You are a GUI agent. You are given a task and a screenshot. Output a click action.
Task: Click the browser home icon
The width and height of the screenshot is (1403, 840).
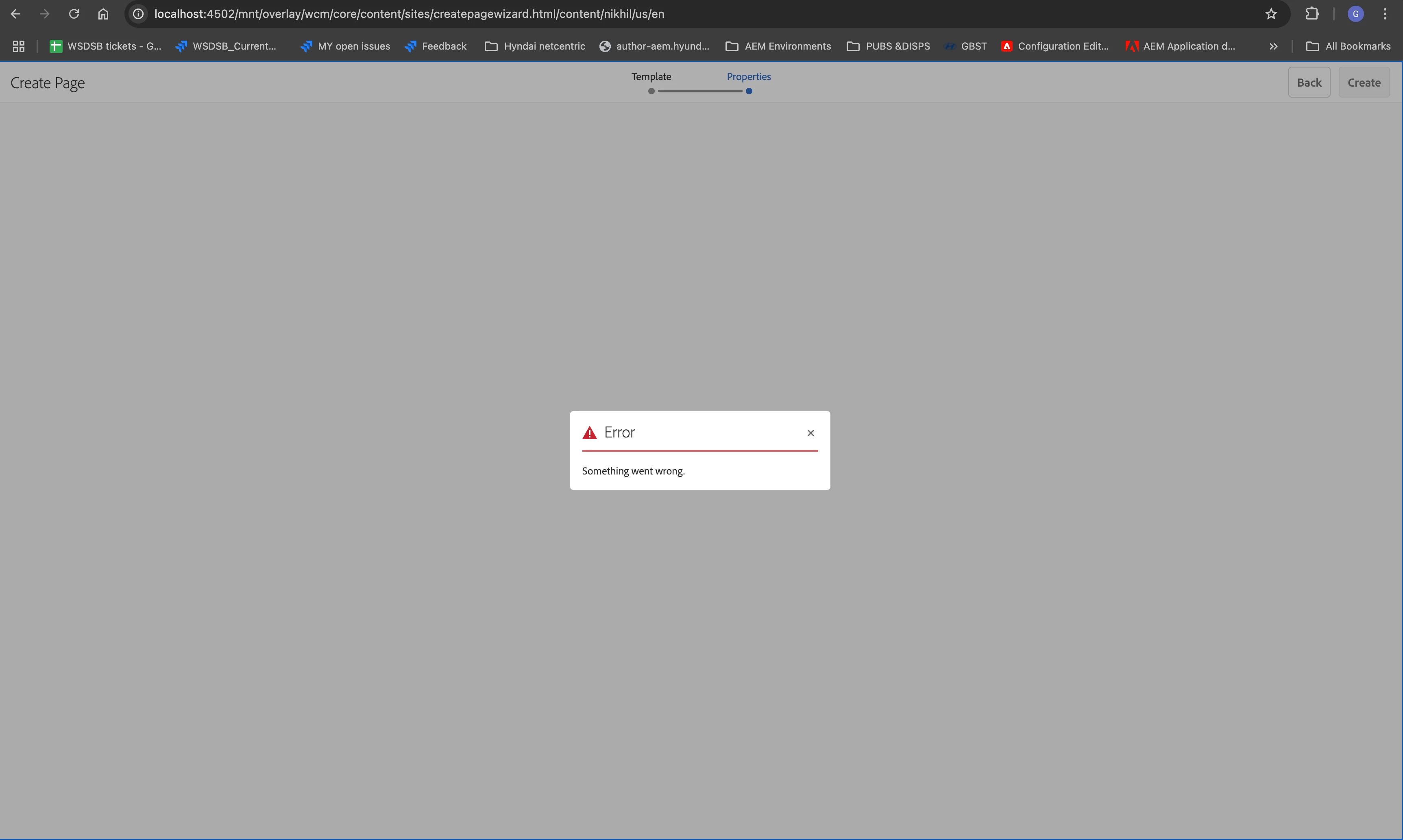point(103,13)
